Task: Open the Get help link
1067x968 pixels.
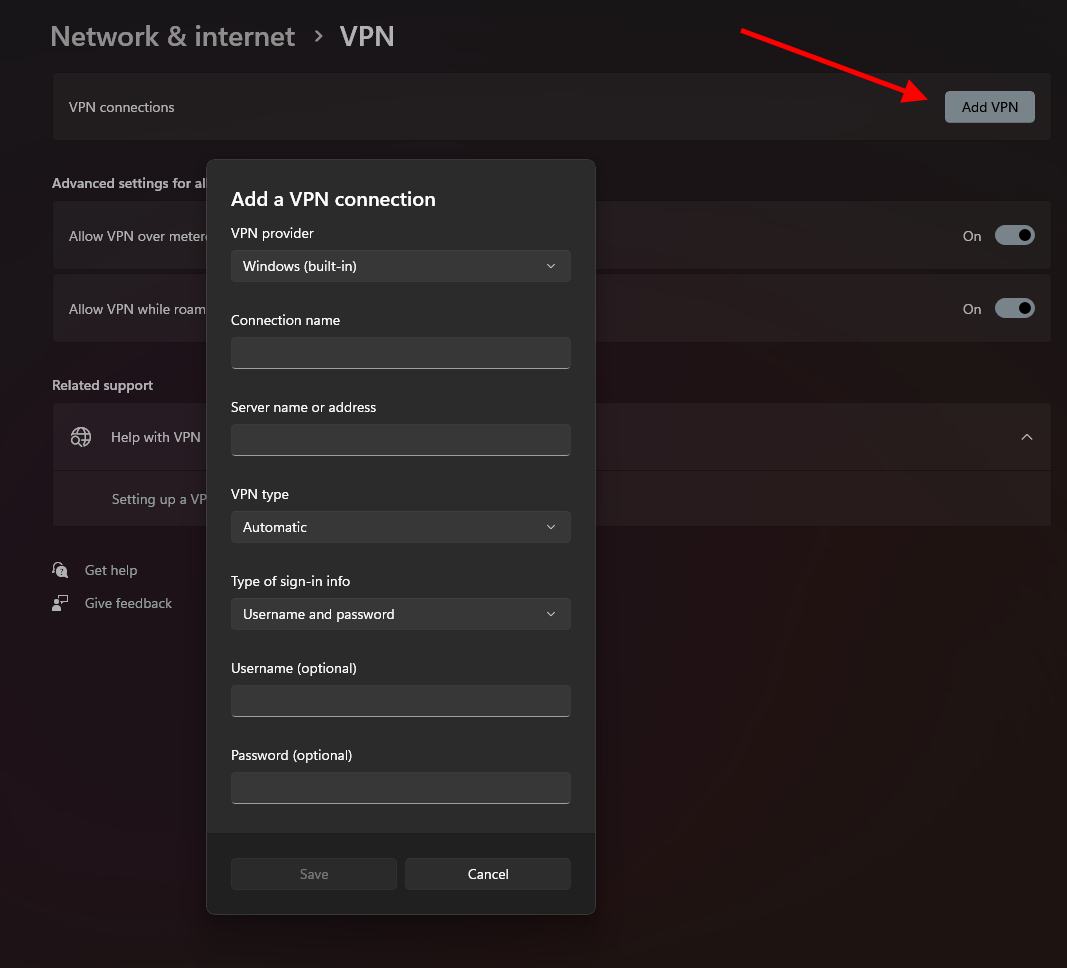Action: pyautogui.click(x=111, y=570)
